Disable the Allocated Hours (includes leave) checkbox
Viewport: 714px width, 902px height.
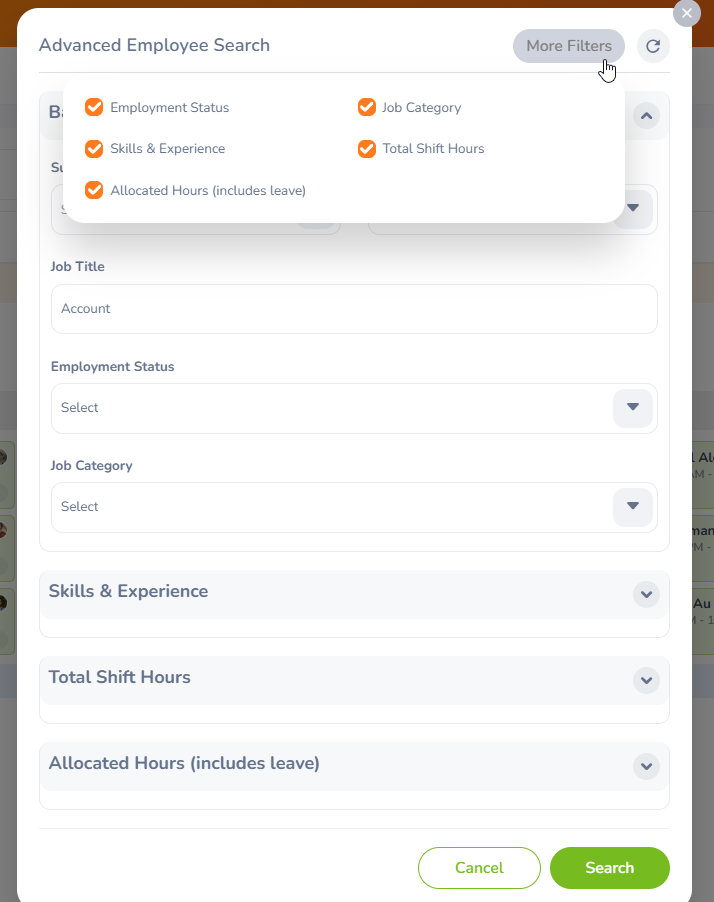click(95, 190)
